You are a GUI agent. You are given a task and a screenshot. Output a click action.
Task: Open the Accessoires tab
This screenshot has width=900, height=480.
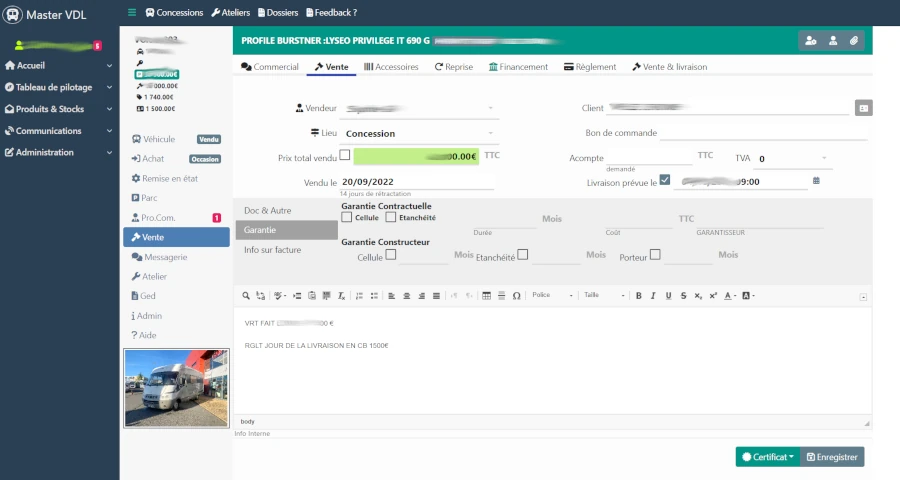point(391,67)
